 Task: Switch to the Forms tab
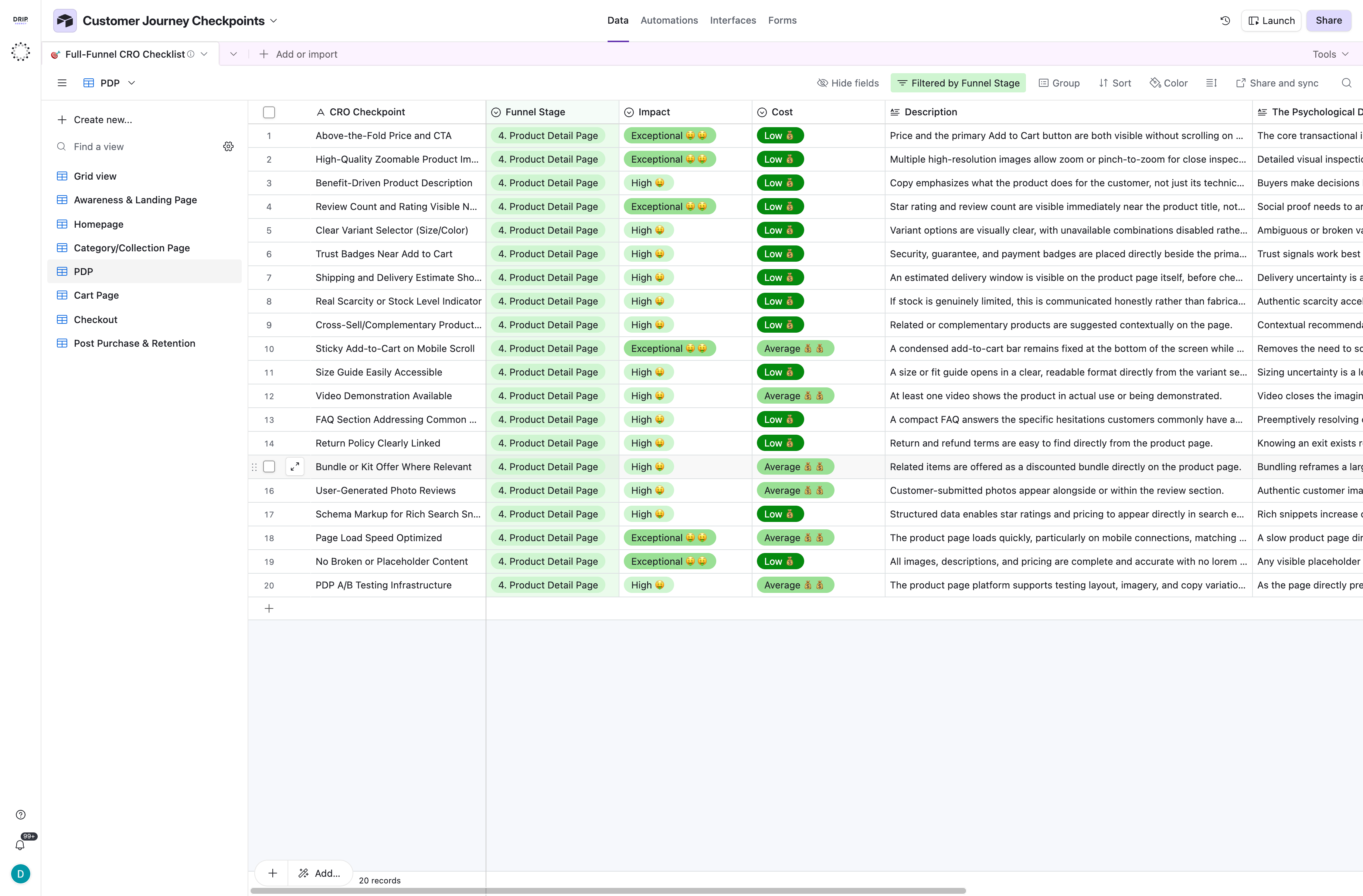782,21
